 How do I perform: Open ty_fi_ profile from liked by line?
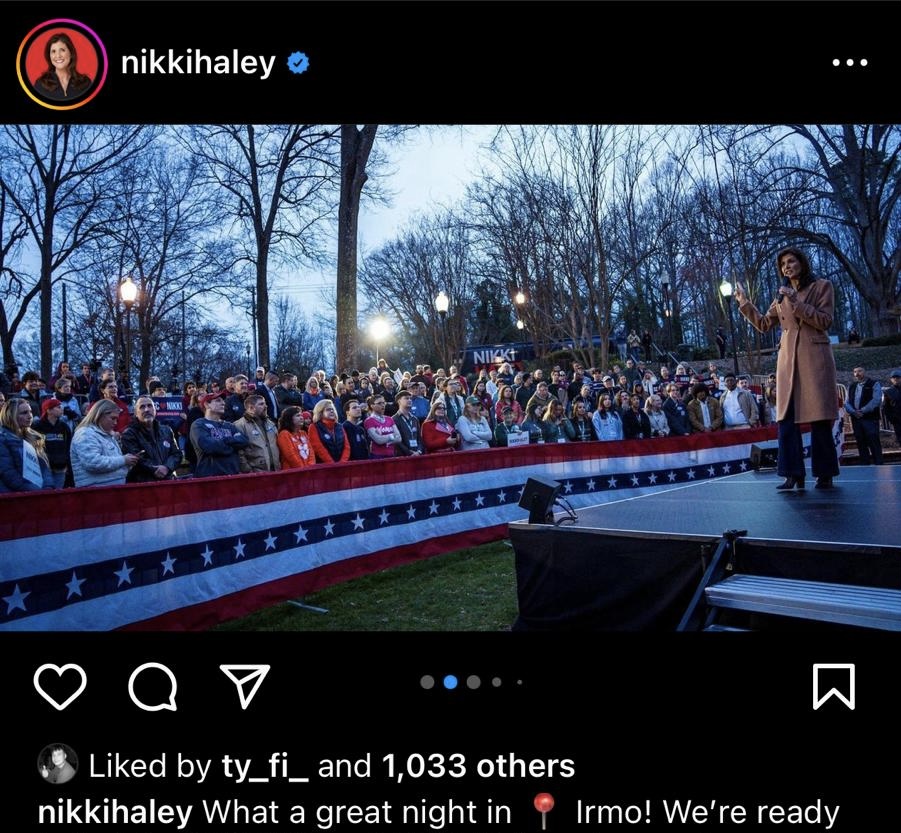[x=265, y=766]
